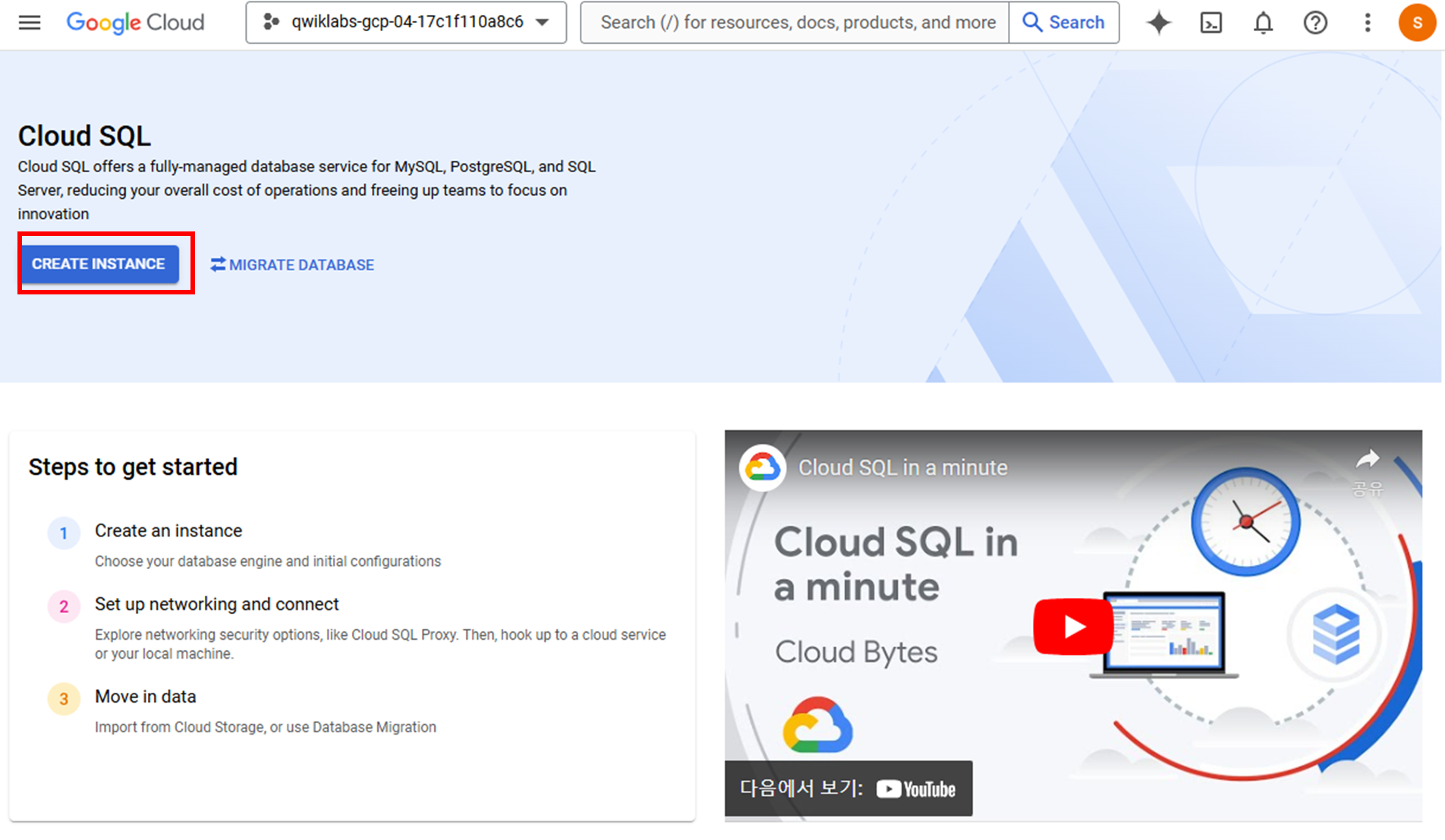Play the Cloud SQL in a minute video
The image size is (1445, 840).
coord(1073,627)
